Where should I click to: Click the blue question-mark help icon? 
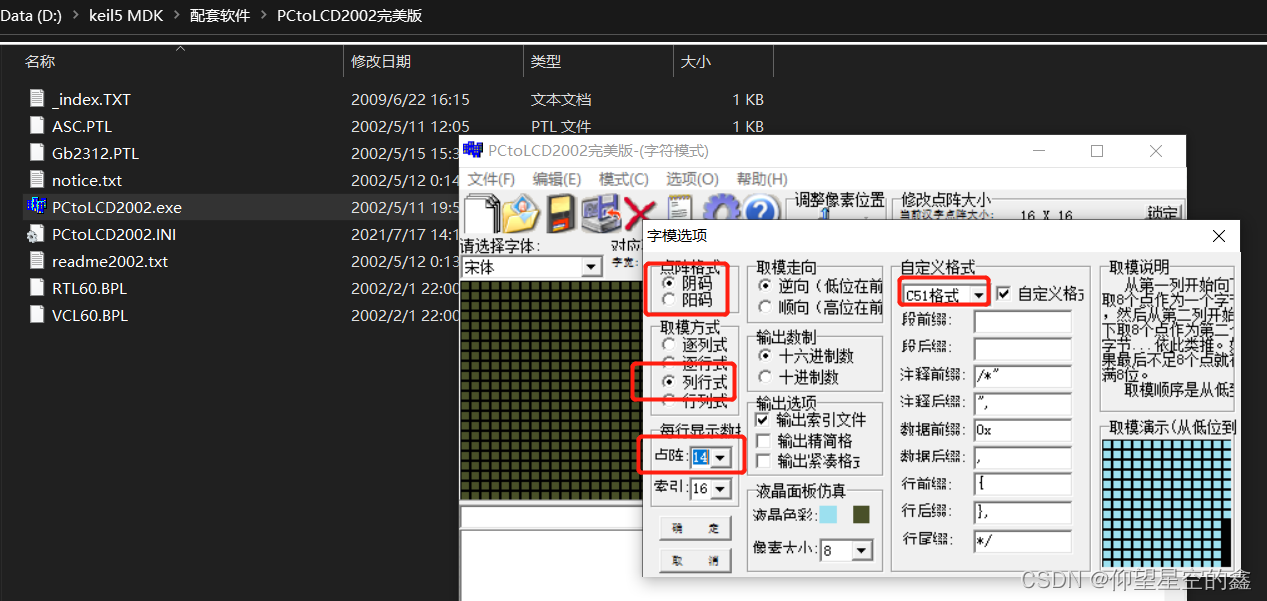click(x=760, y=208)
